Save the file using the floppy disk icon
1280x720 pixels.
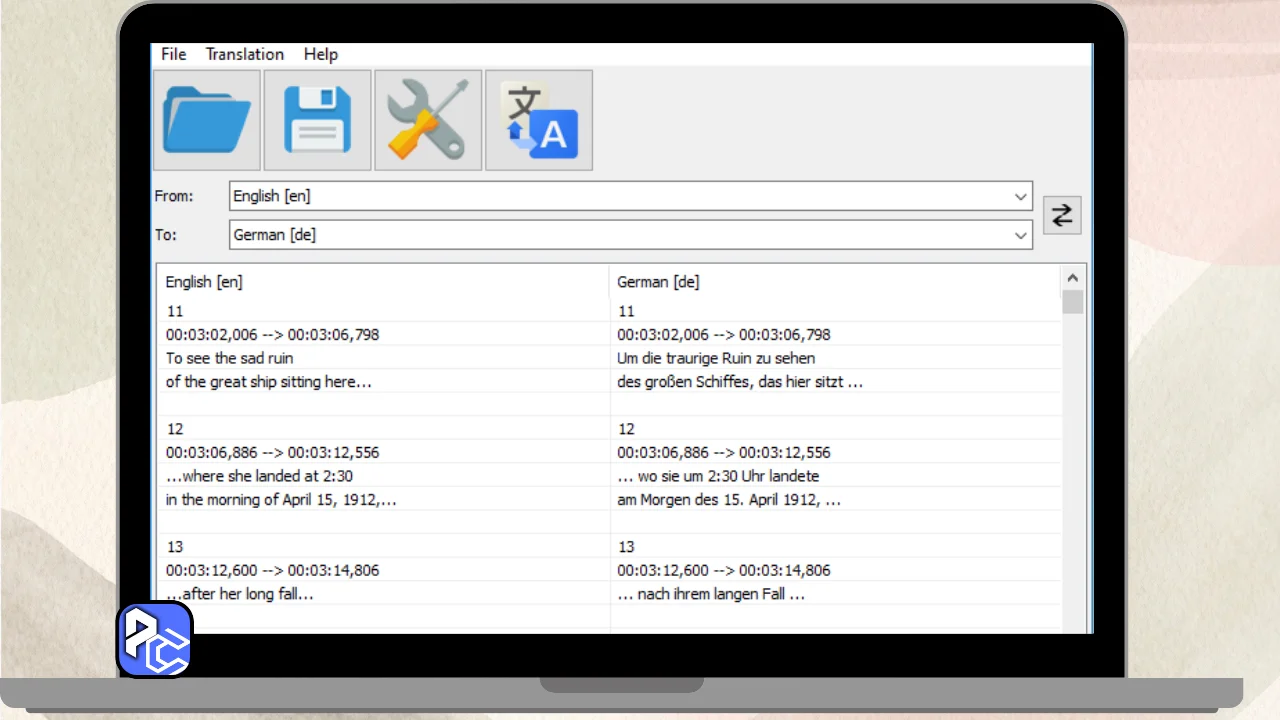(318, 120)
